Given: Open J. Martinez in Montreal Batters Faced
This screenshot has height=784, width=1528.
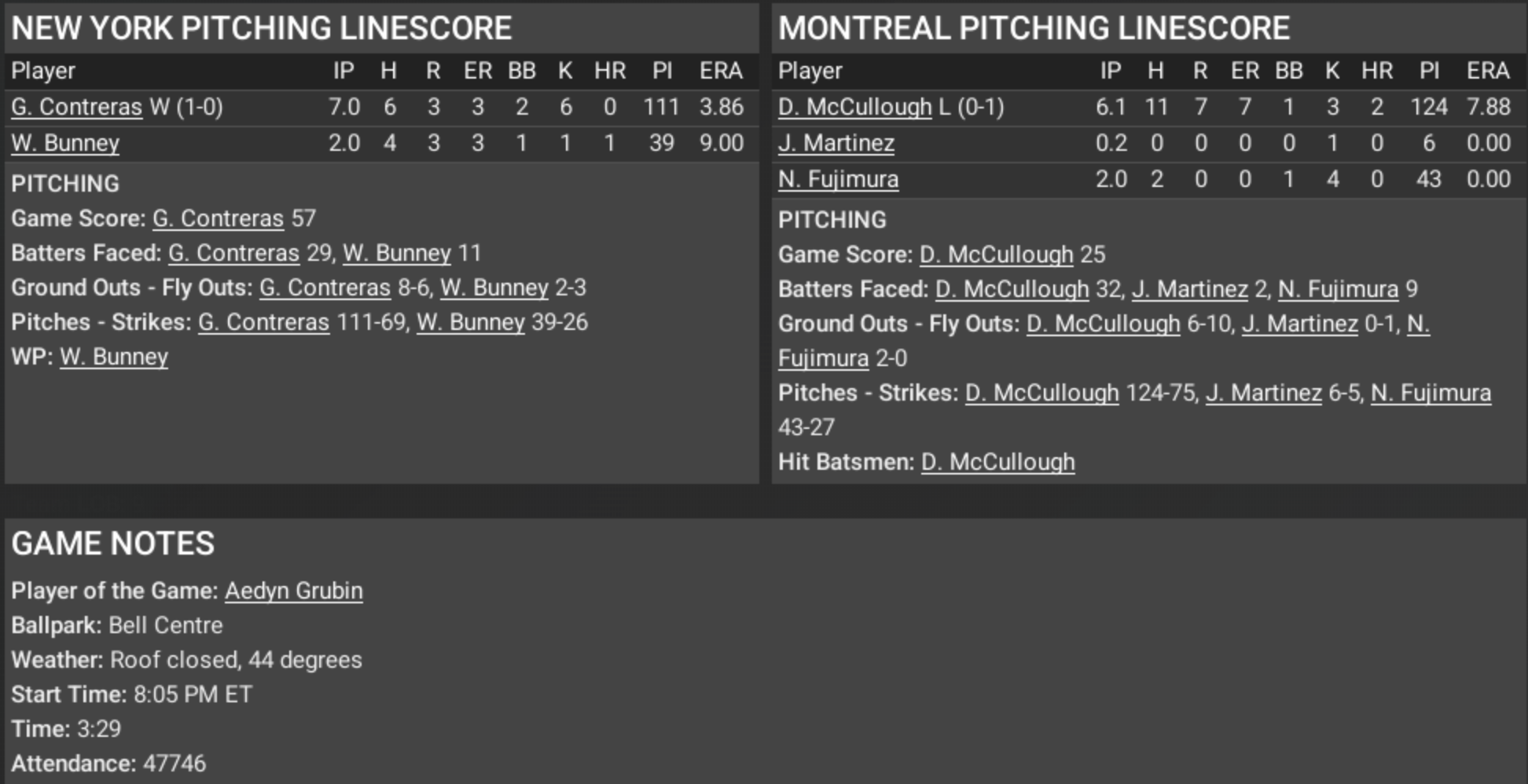Looking at the screenshot, I should [x=1189, y=289].
